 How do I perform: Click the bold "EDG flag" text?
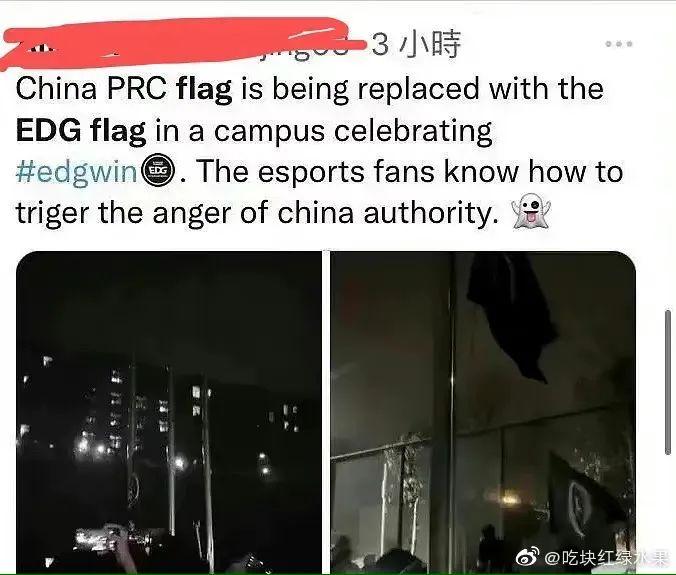point(81,131)
